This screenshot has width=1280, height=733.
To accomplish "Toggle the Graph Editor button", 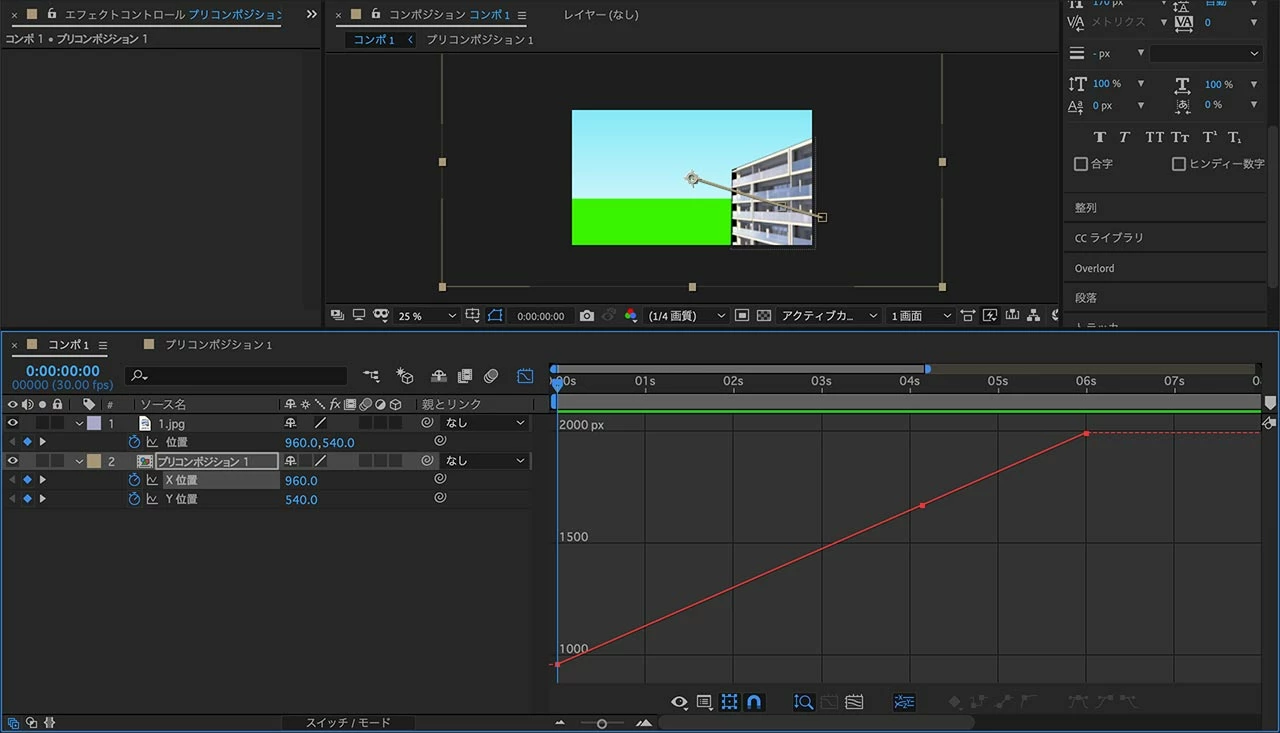I will [525, 376].
